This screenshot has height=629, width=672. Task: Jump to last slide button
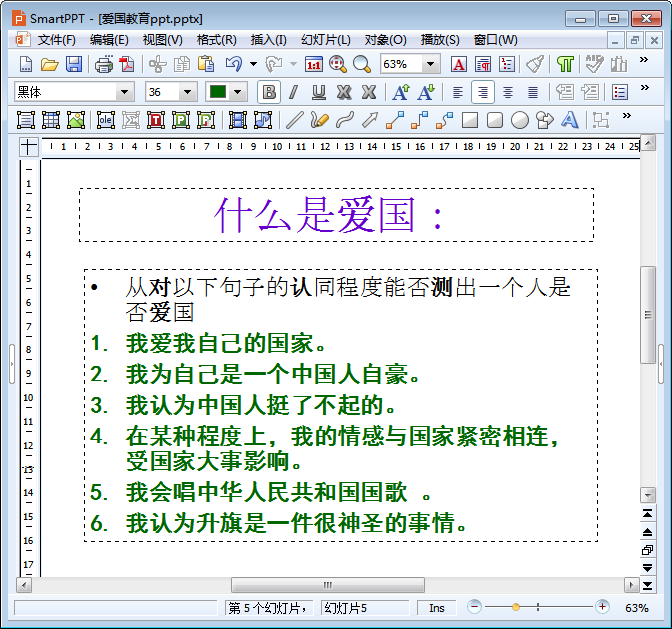click(x=648, y=586)
